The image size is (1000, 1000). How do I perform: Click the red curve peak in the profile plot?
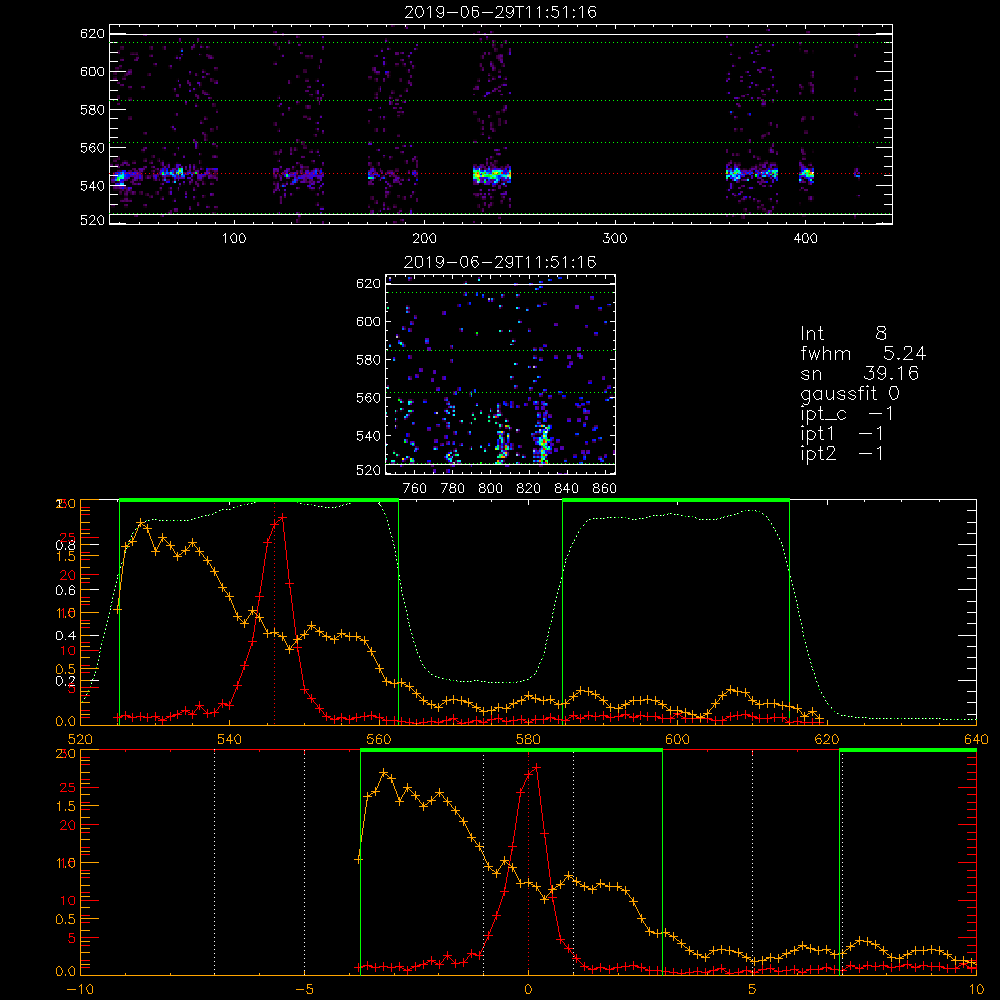[x=283, y=518]
